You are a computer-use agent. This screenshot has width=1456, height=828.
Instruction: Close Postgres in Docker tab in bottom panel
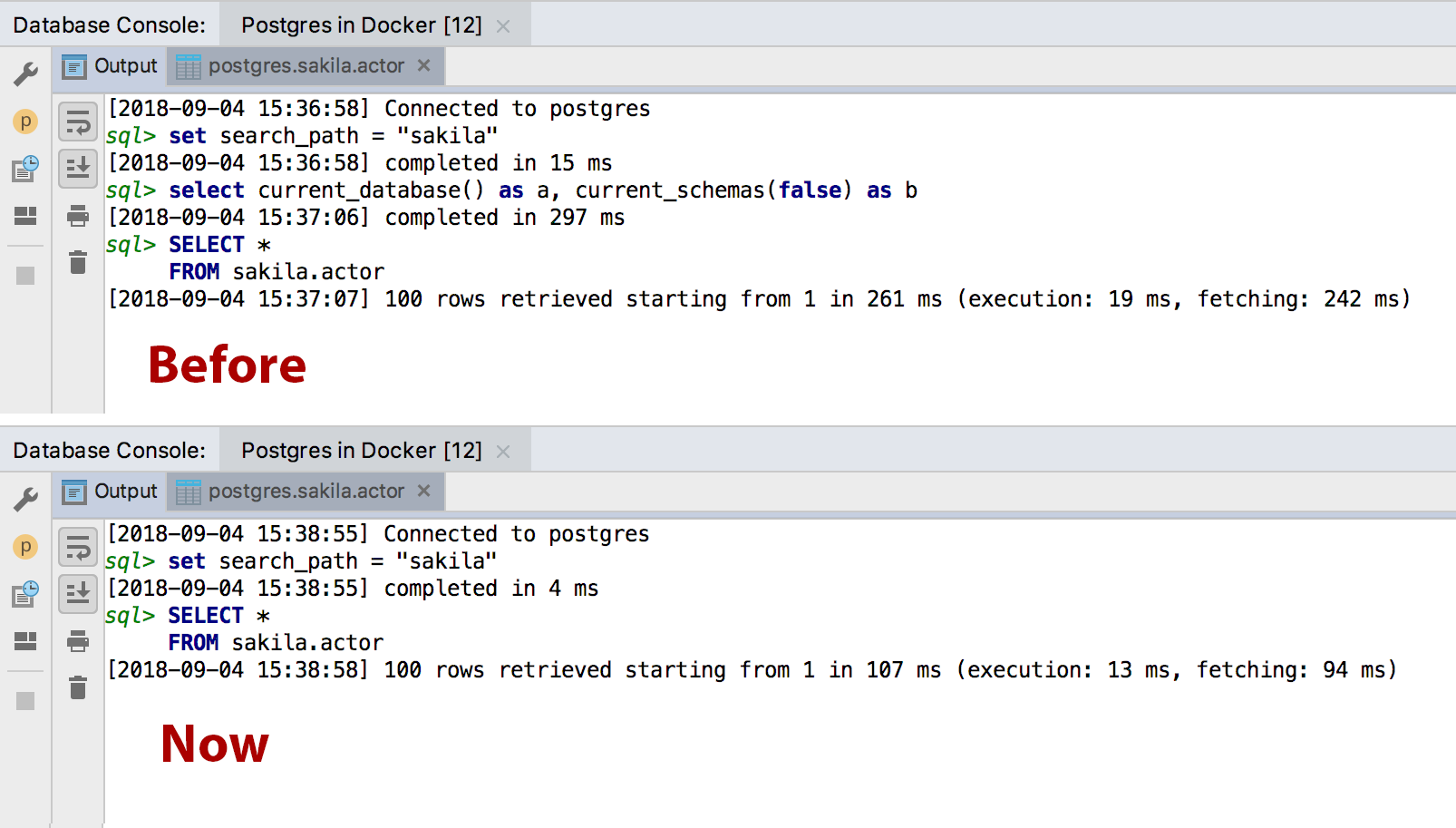(503, 452)
